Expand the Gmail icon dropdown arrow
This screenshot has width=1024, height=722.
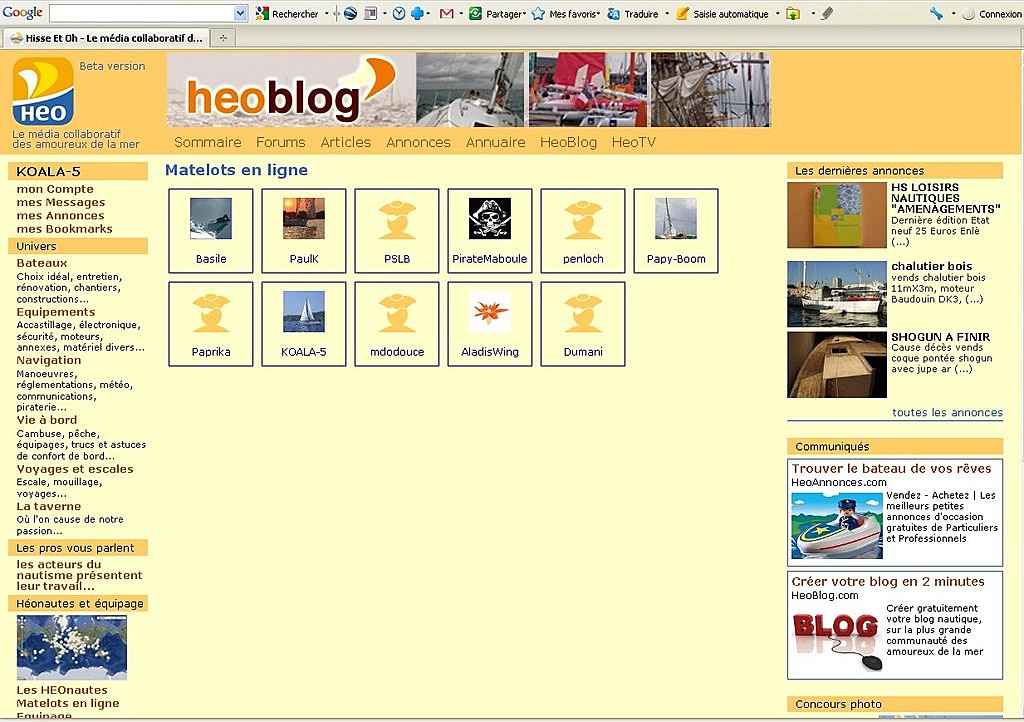tap(461, 14)
